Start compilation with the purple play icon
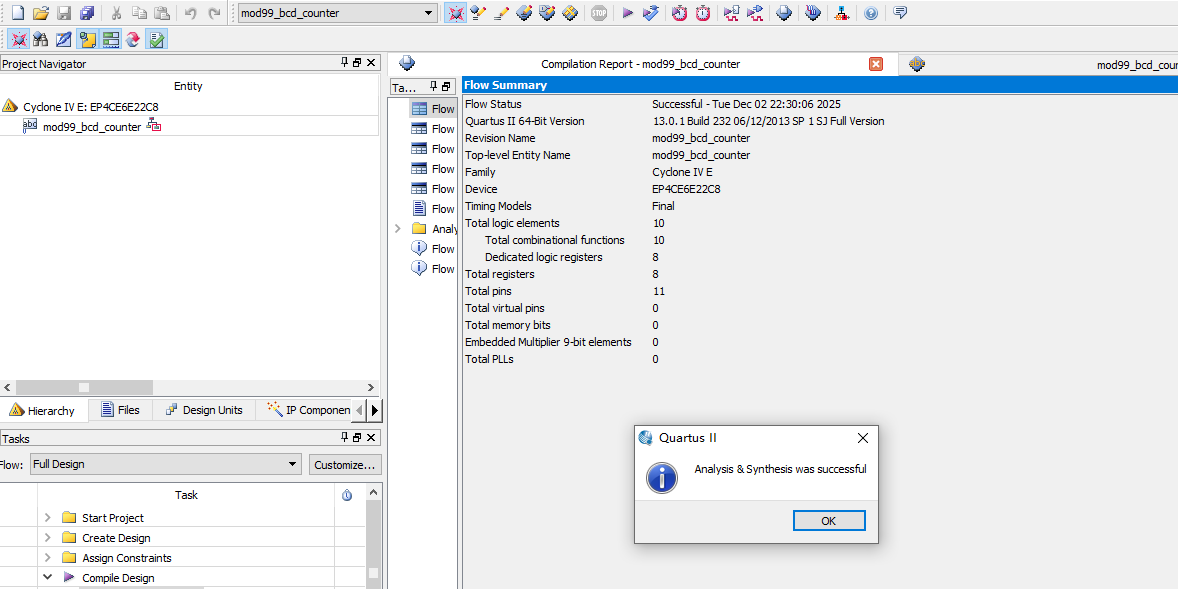 [628, 13]
